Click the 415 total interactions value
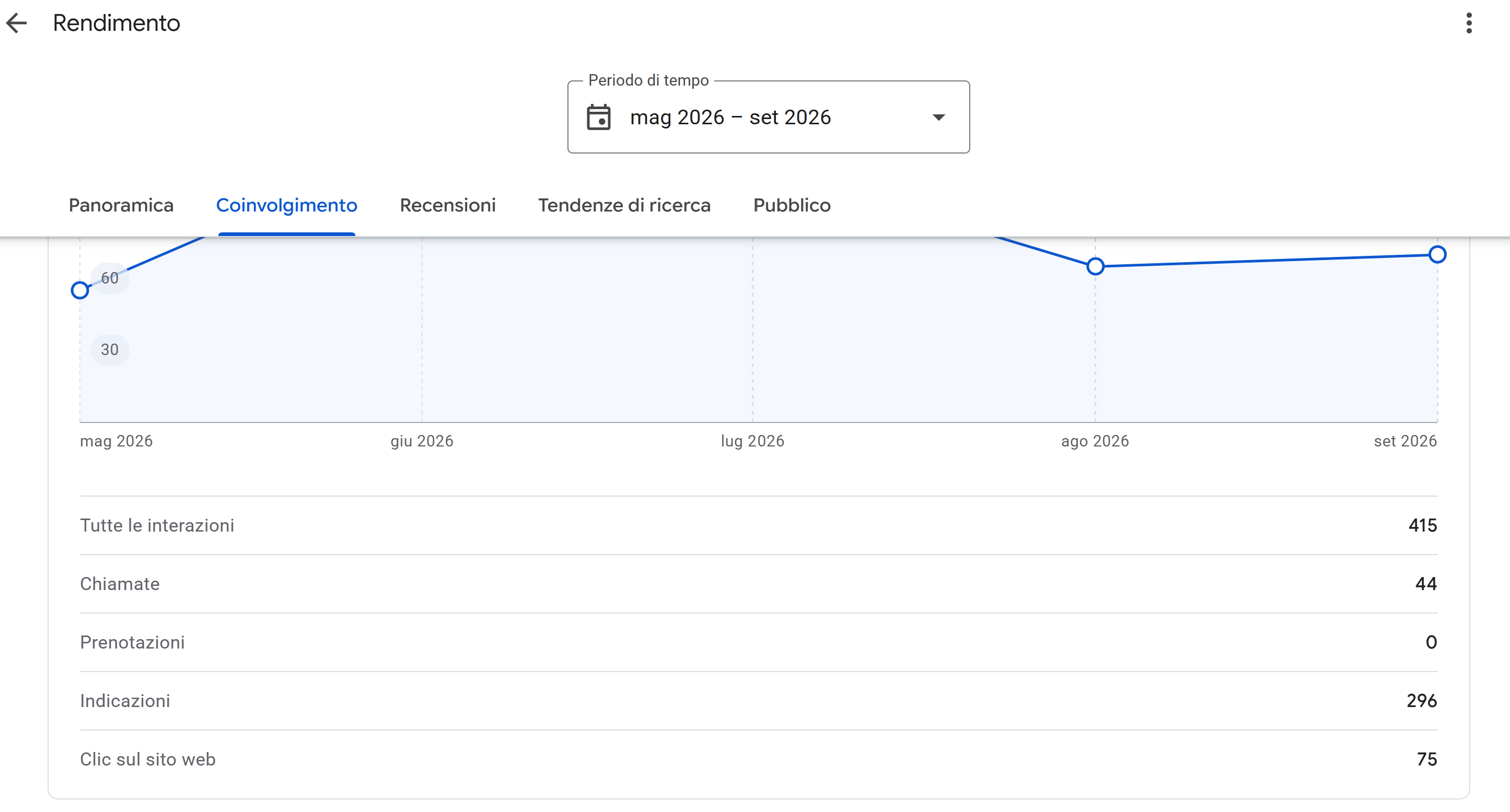This screenshot has width=1510, height=812. click(x=1423, y=525)
